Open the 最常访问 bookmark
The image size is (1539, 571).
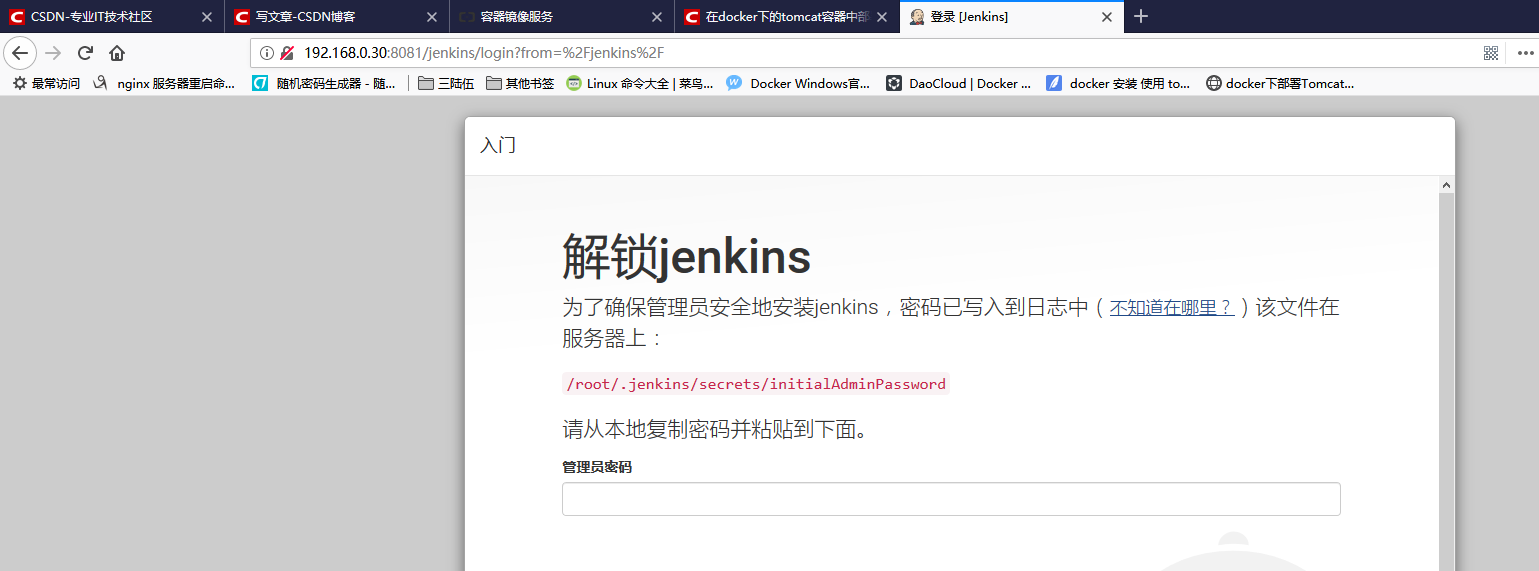[x=46, y=84]
